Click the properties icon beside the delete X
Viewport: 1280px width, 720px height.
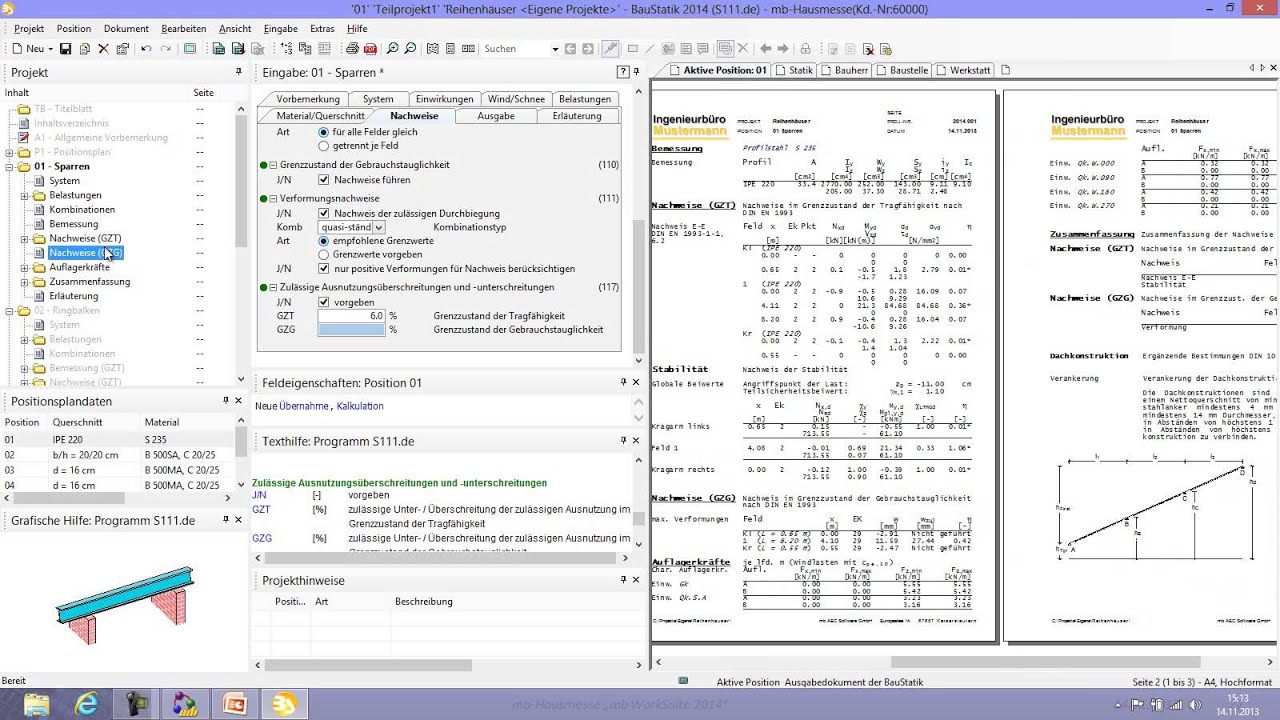point(122,49)
